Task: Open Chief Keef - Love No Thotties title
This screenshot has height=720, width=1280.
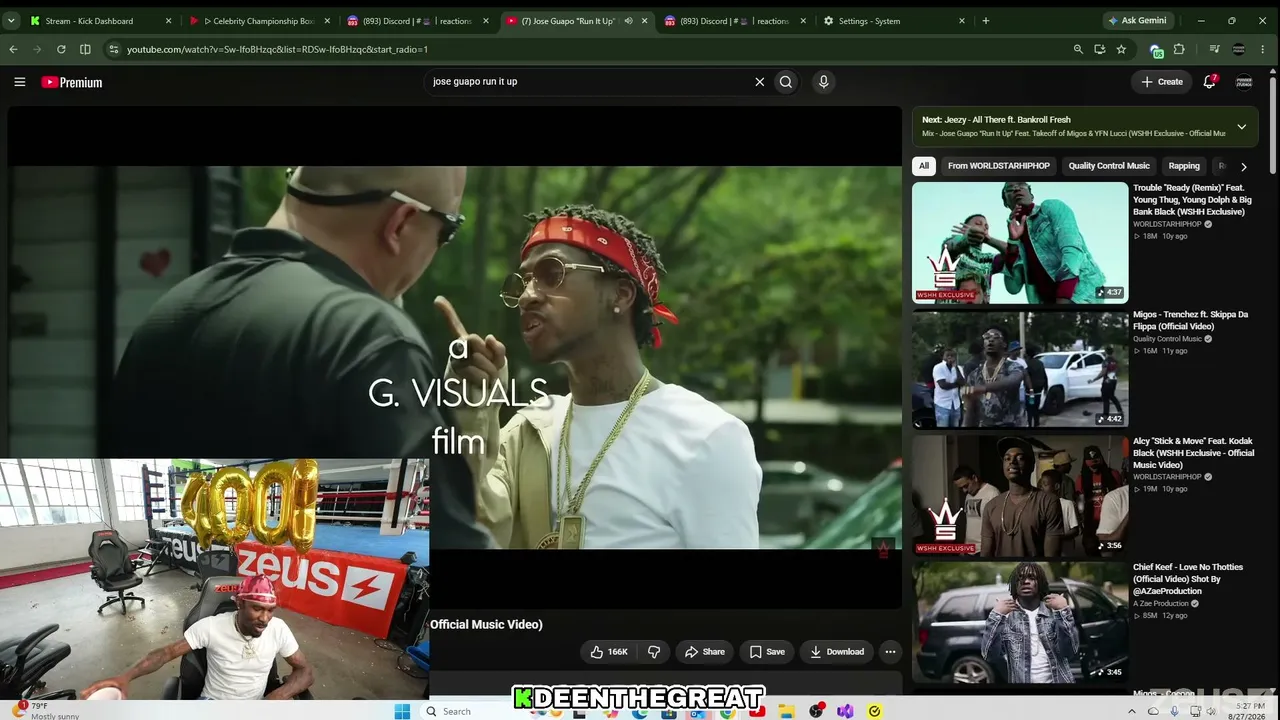Action: pyautogui.click(x=1190, y=579)
